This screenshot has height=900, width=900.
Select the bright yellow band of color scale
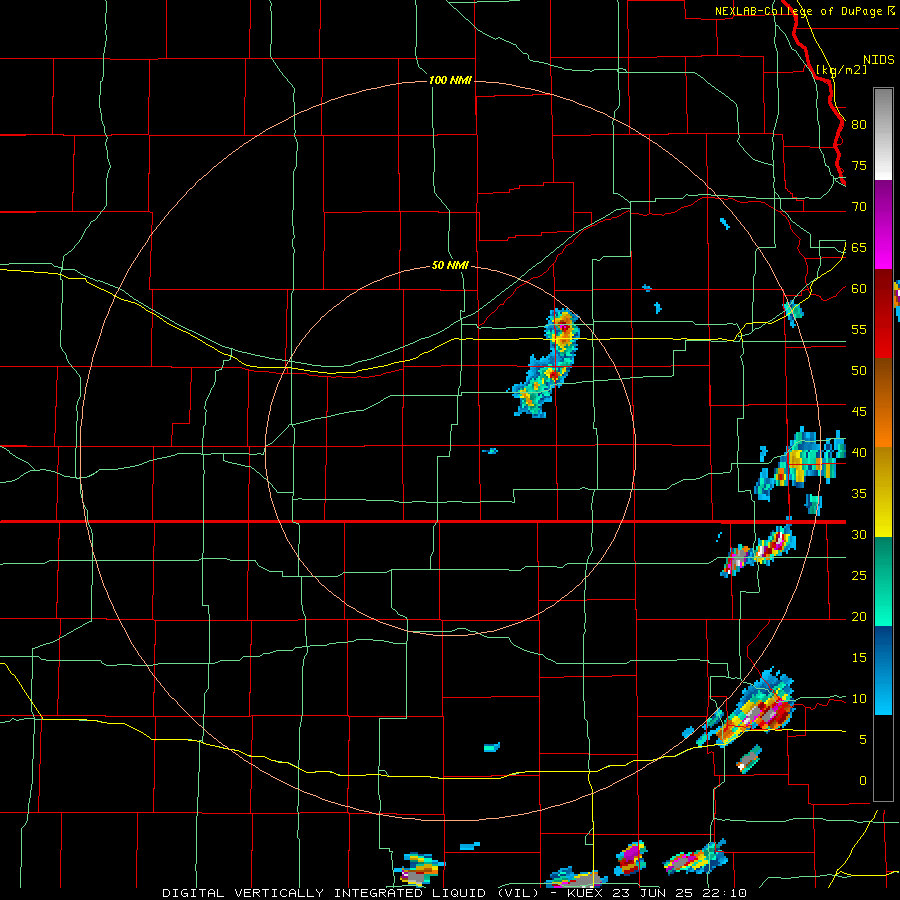point(883,515)
